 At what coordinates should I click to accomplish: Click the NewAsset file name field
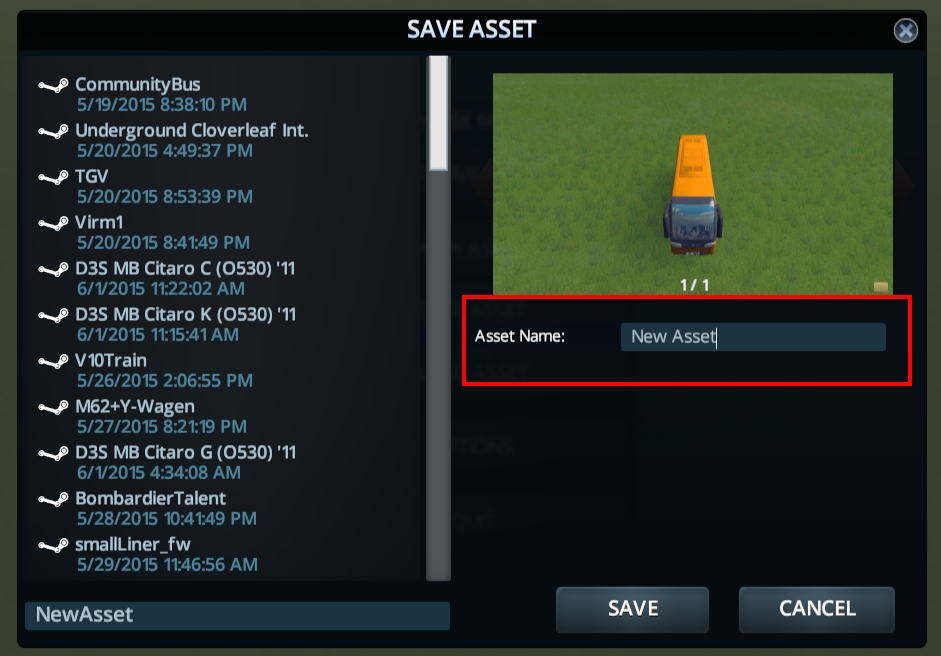237,615
